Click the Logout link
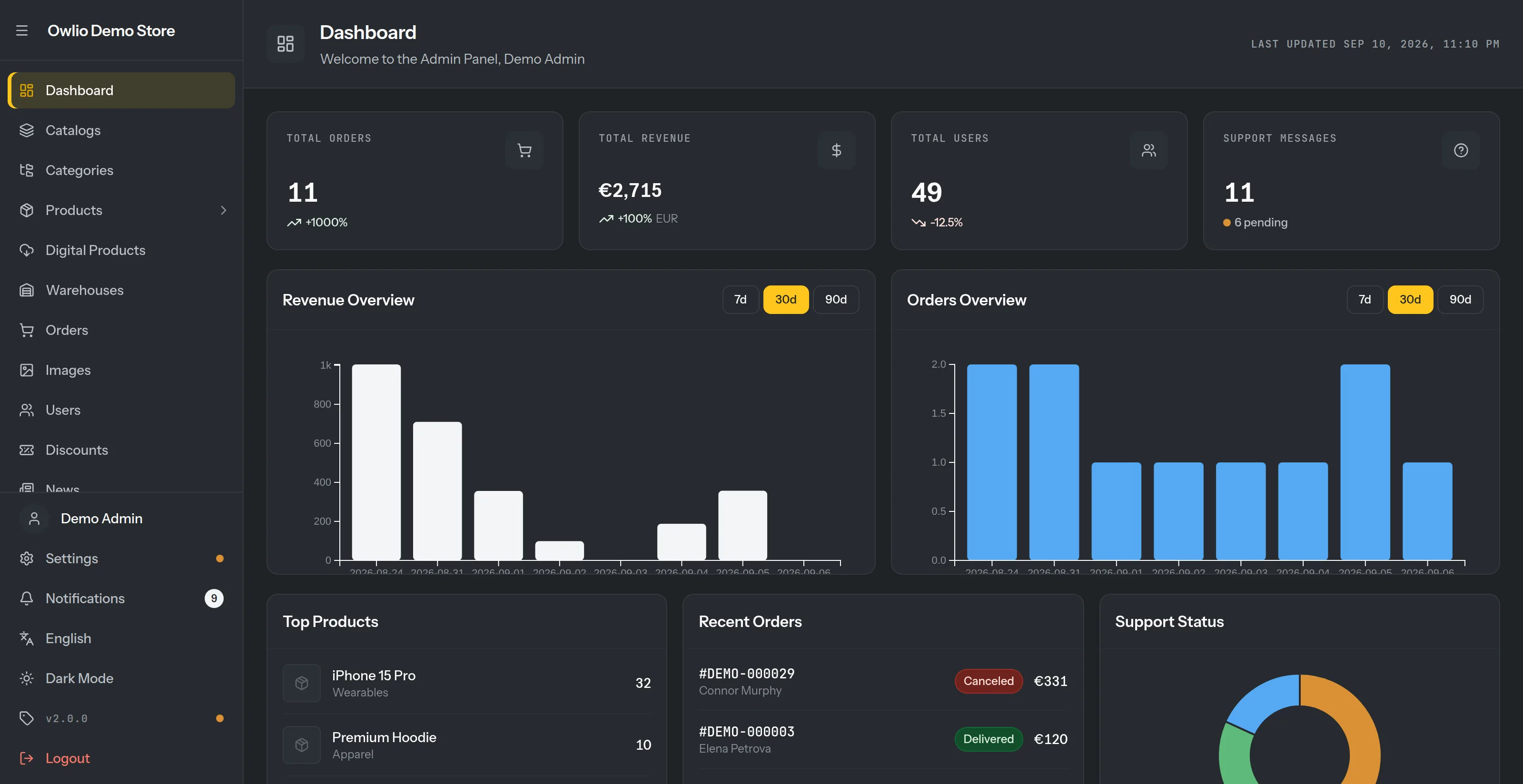 [x=120, y=759]
